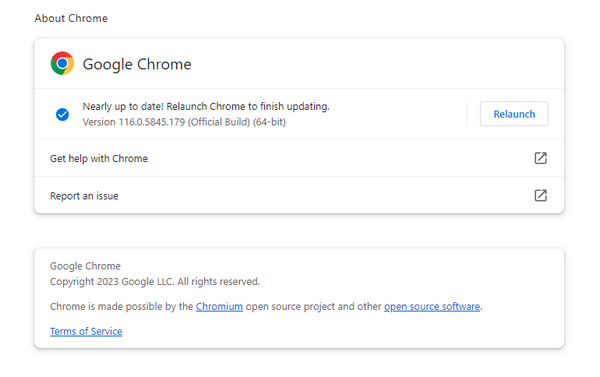Image resolution: width=600 pixels, height=377 pixels.
Task: Open external link icon for Report an issue
Action: [x=540, y=196]
